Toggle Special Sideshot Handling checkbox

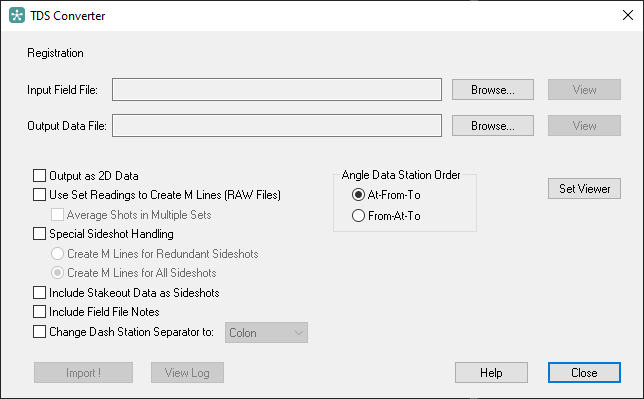click(x=39, y=234)
